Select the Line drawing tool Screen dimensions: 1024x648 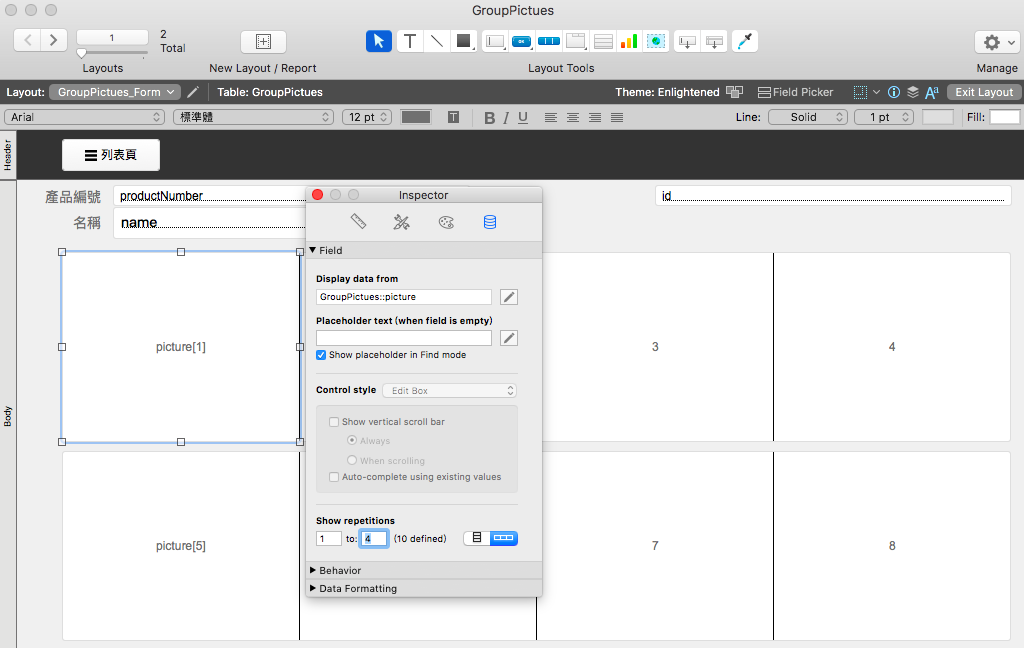[x=437, y=41]
